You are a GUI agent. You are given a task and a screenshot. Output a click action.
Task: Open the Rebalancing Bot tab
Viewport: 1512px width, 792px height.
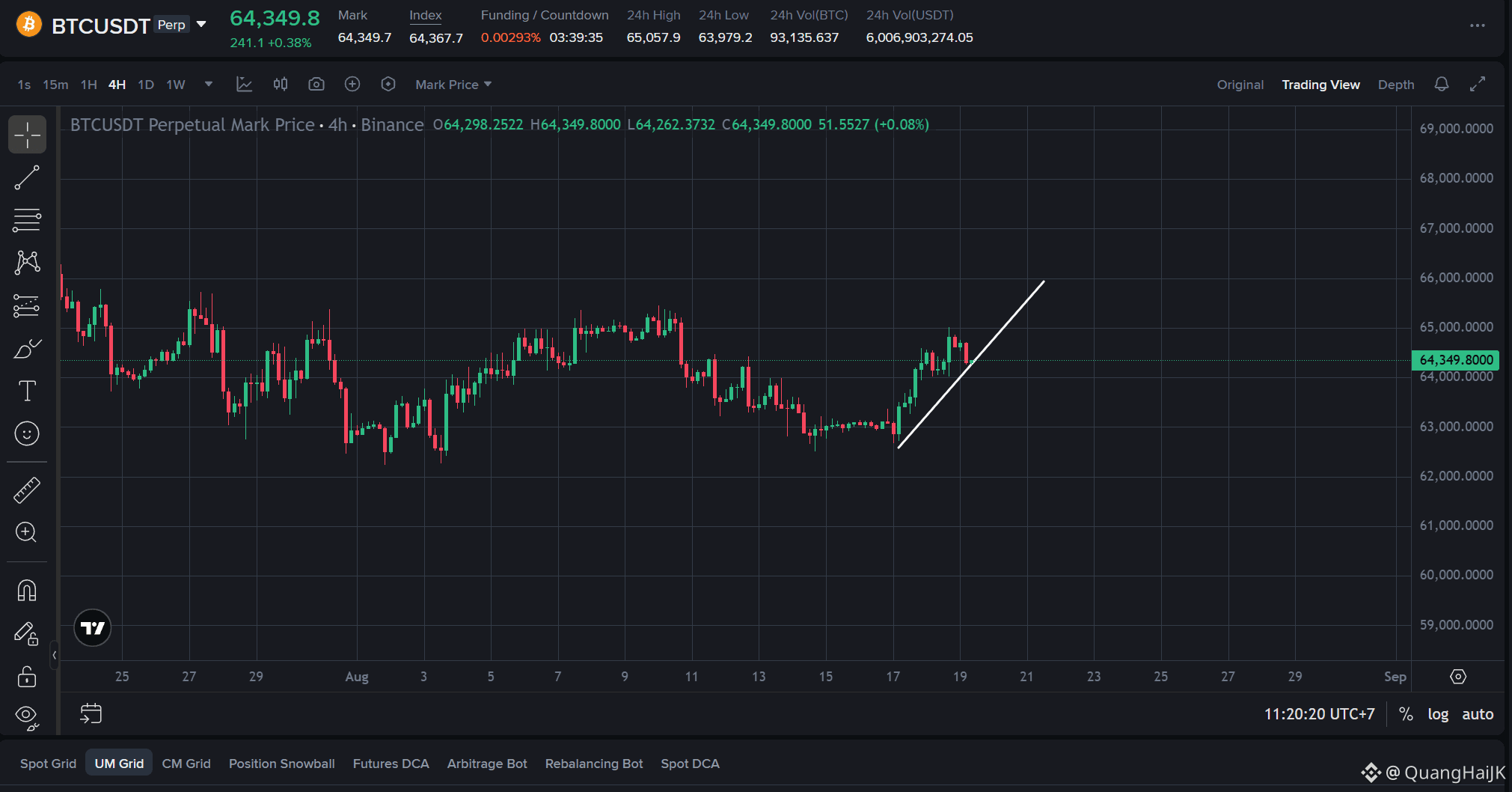(x=594, y=764)
